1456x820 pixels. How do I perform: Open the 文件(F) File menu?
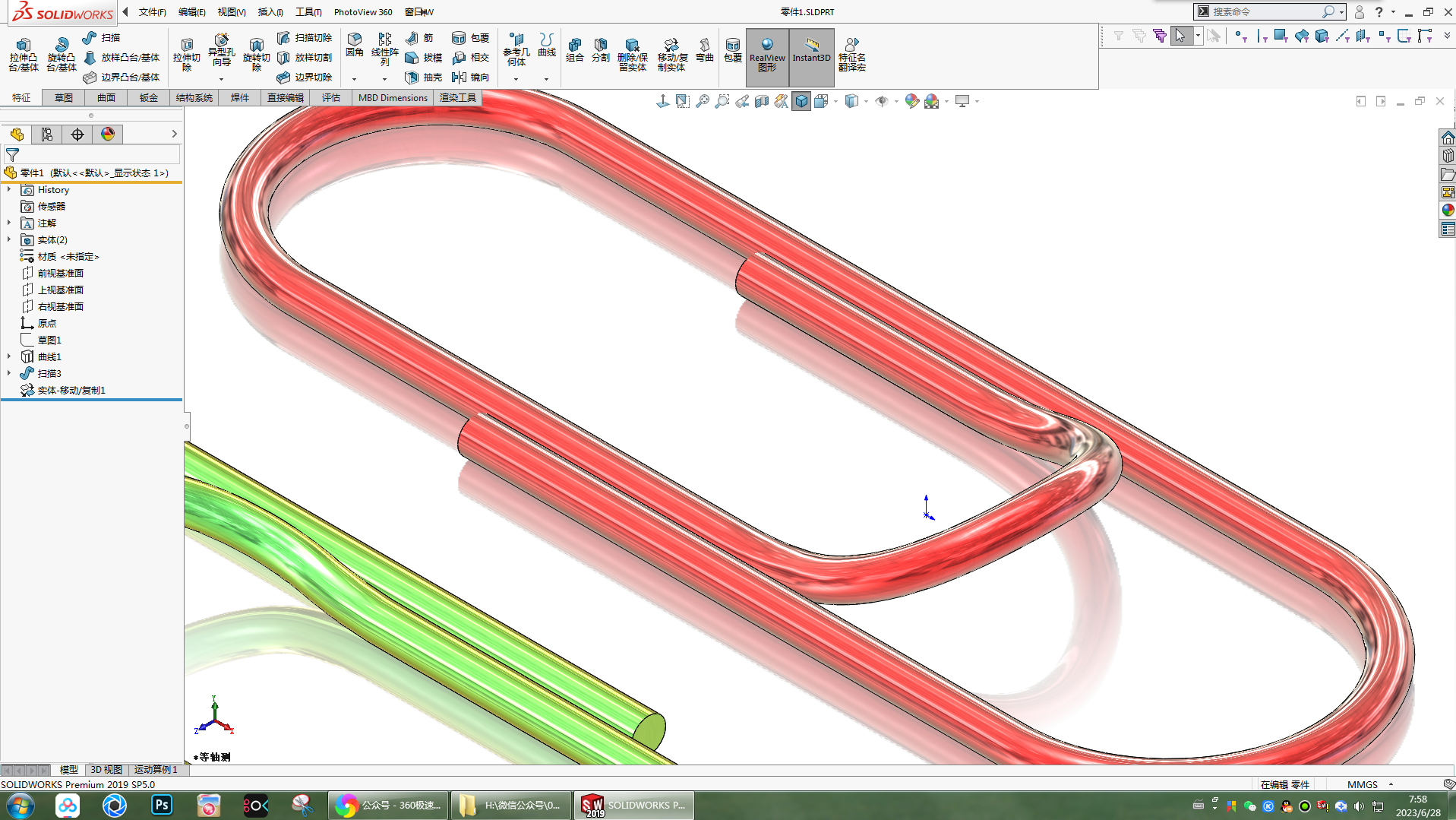[x=152, y=11]
